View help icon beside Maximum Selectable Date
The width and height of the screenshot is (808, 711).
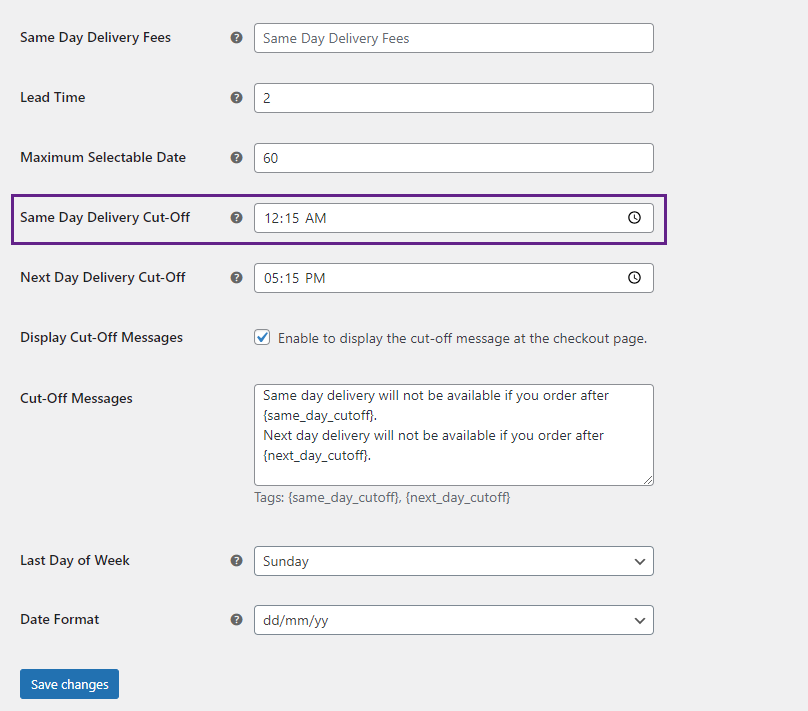coord(236,158)
